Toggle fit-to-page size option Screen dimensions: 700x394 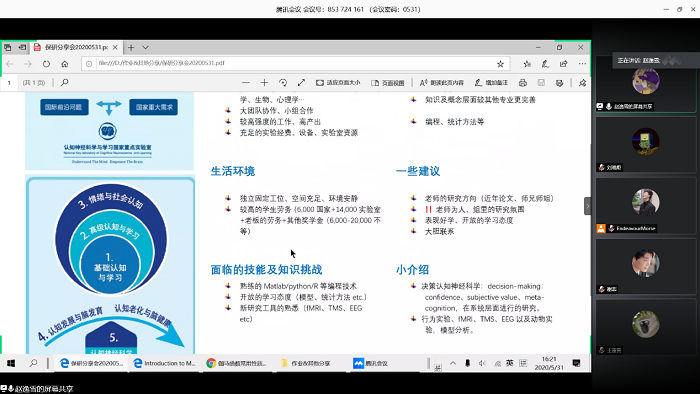click(338, 83)
